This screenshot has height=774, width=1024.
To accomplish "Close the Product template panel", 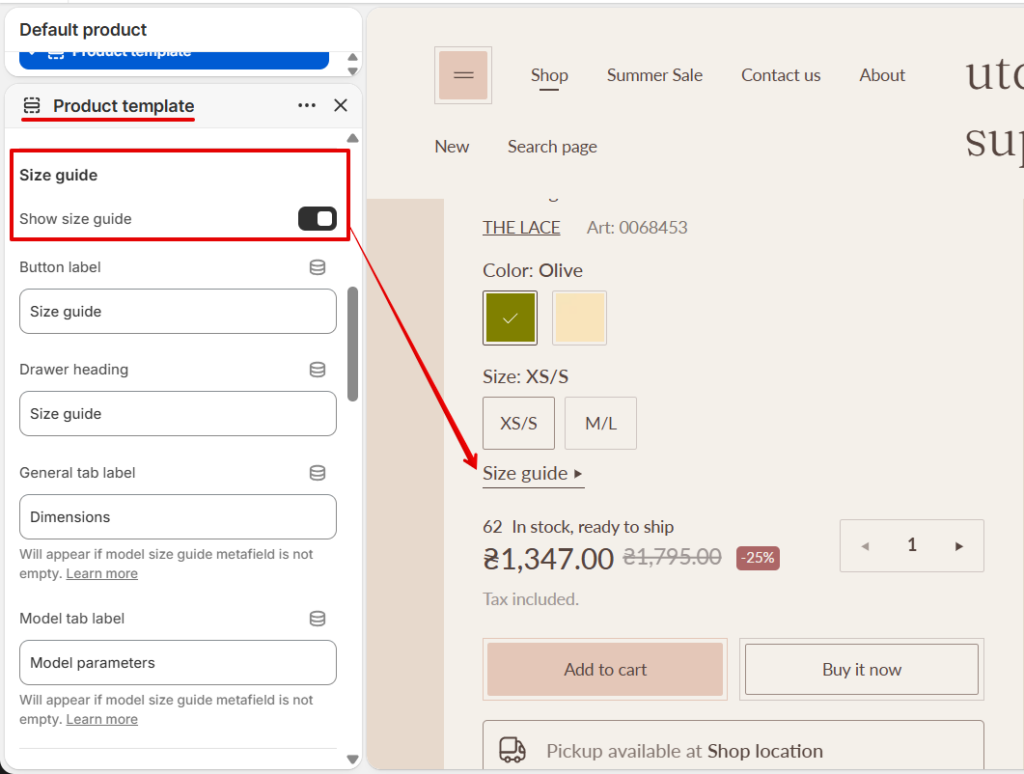I will pos(340,105).
